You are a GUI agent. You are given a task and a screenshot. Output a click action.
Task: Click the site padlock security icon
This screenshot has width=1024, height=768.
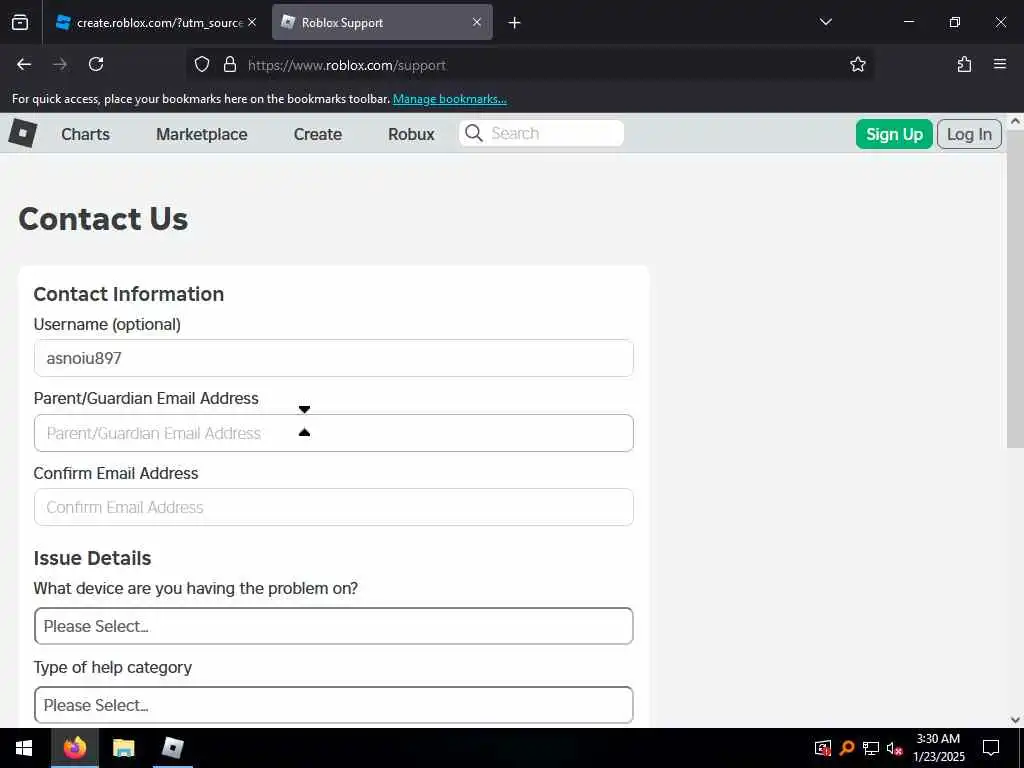(x=229, y=64)
